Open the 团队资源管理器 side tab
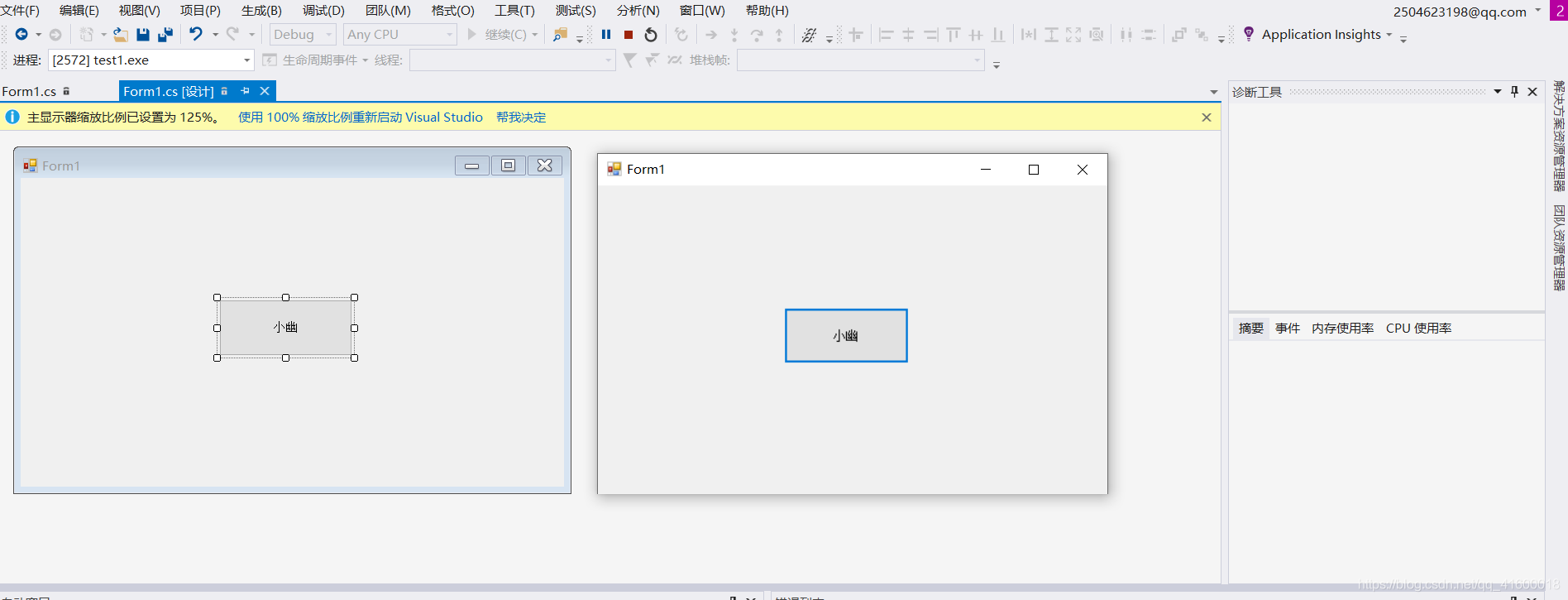The height and width of the screenshot is (600, 1568). (1559, 248)
